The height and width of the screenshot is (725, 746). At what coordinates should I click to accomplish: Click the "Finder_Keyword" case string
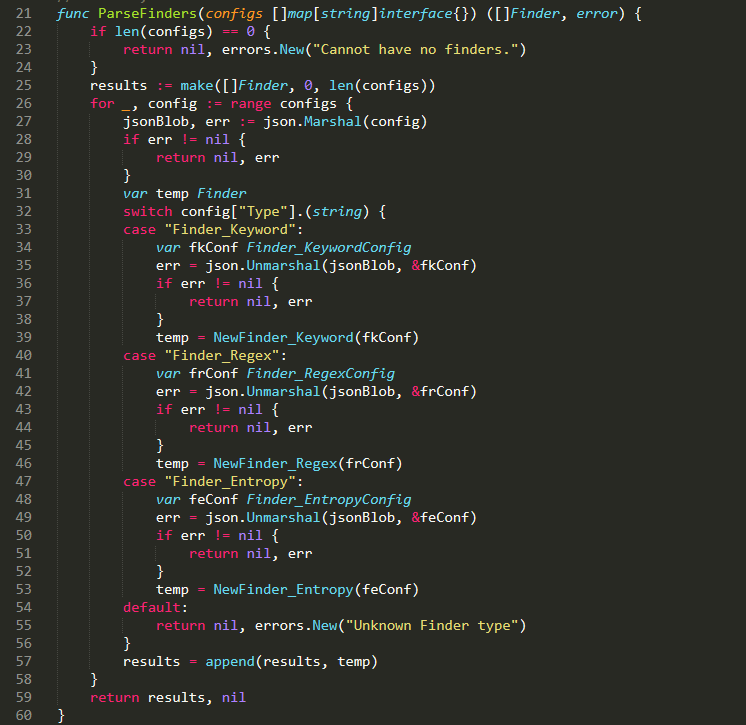[x=230, y=229]
